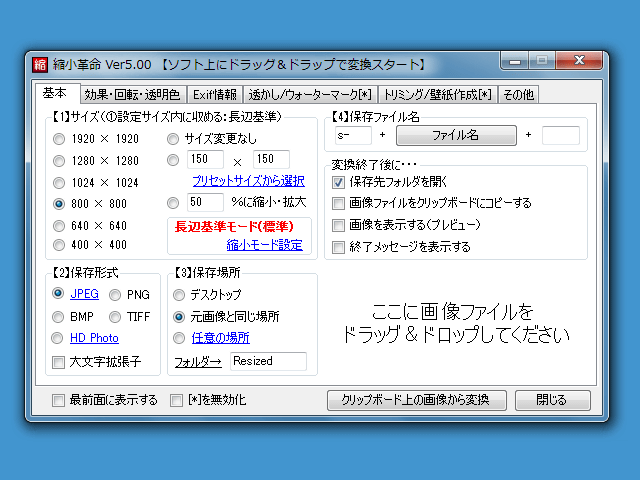Click the 長辺基準モード(標準) red text

pyautogui.click(x=234, y=227)
